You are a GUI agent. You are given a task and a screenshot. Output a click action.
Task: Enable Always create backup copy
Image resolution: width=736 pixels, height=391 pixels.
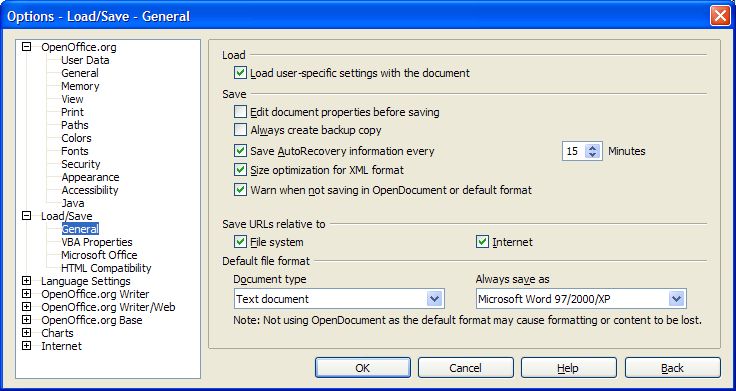click(x=240, y=130)
